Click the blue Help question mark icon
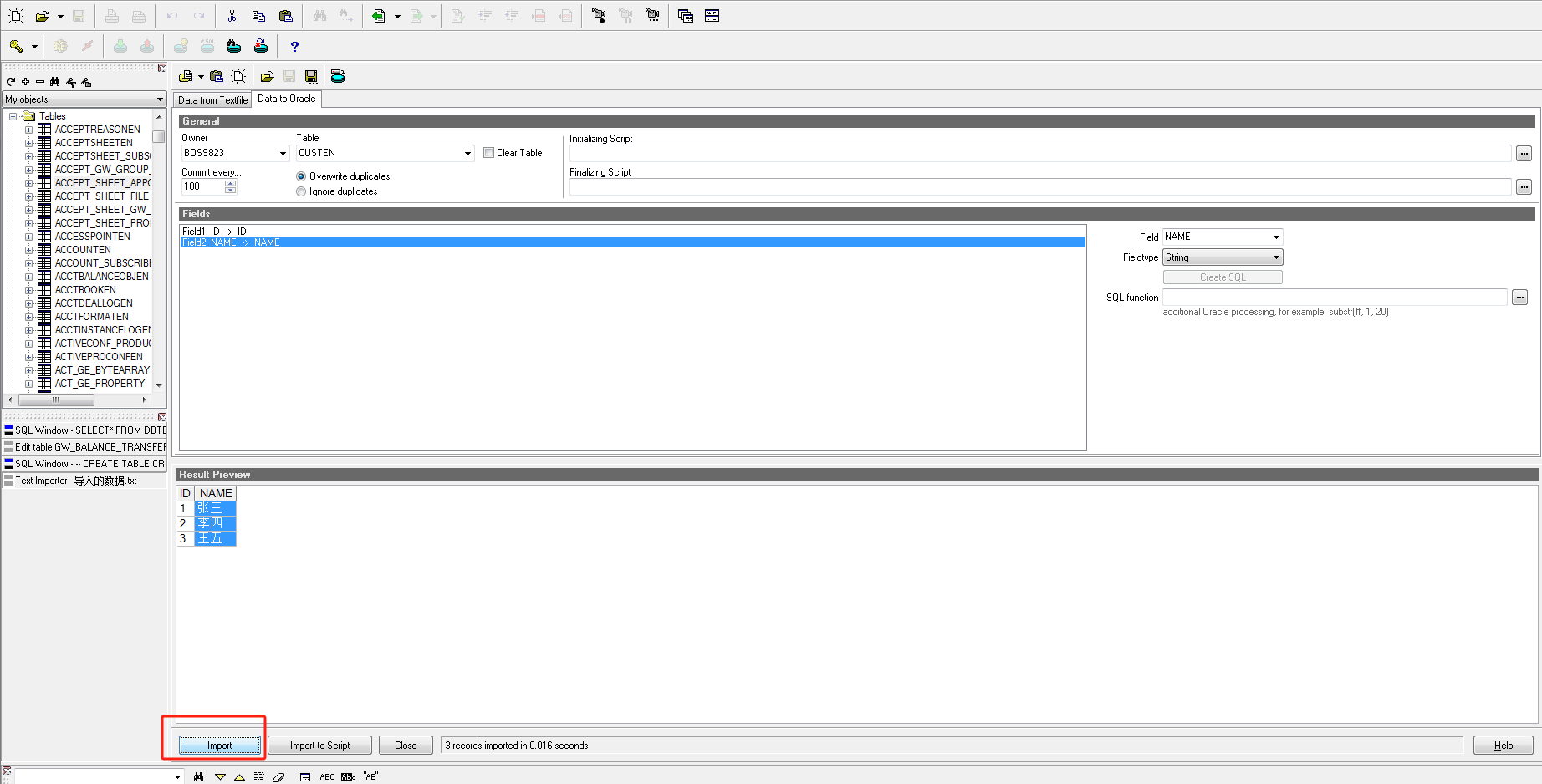 (x=294, y=46)
